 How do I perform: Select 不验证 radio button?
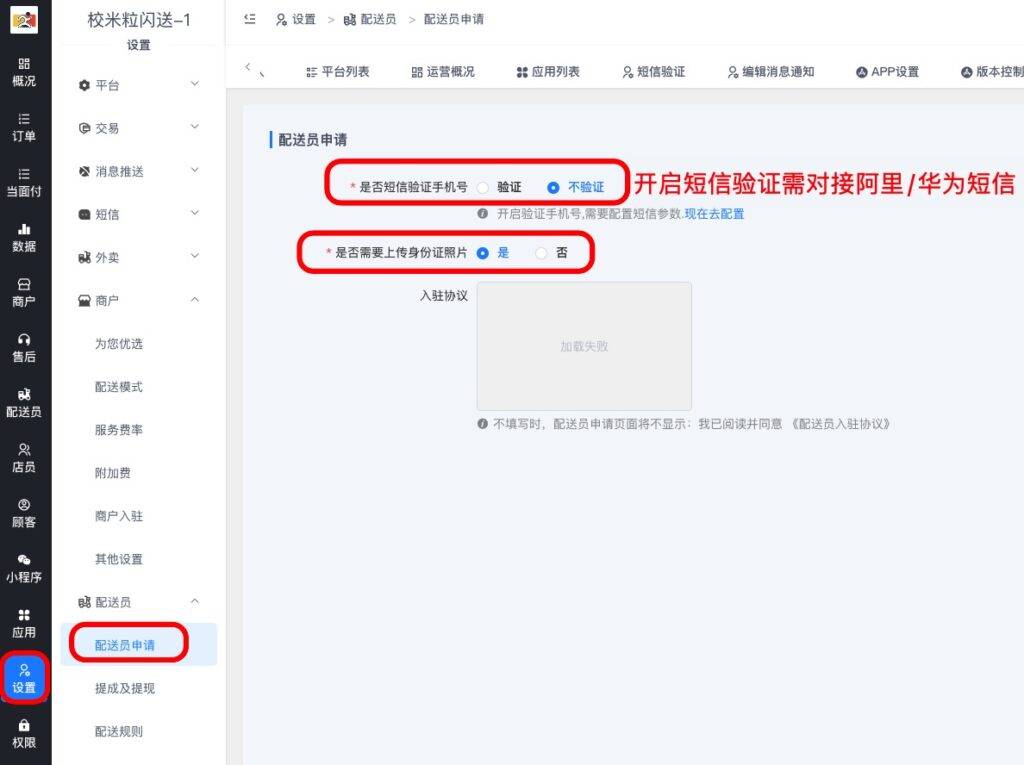[x=553, y=187]
